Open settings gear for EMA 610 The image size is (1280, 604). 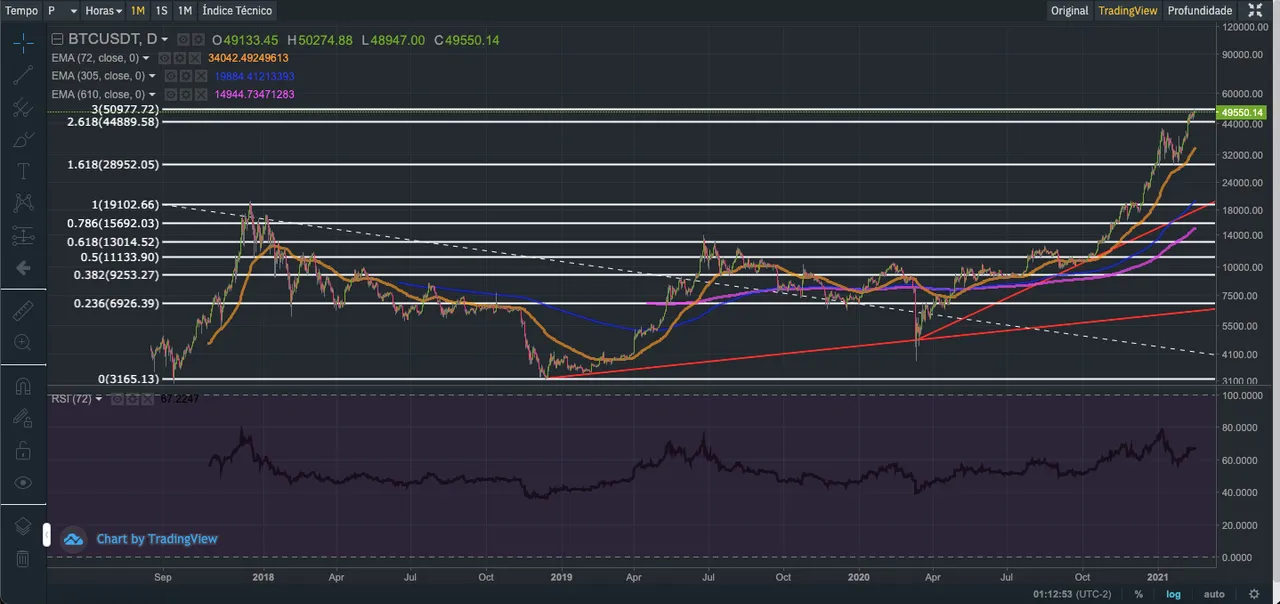[x=185, y=94]
